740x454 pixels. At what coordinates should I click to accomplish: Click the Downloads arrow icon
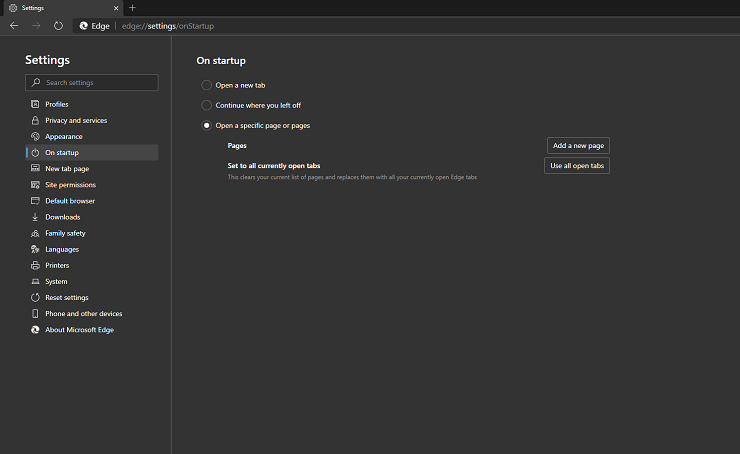pyautogui.click(x=35, y=217)
